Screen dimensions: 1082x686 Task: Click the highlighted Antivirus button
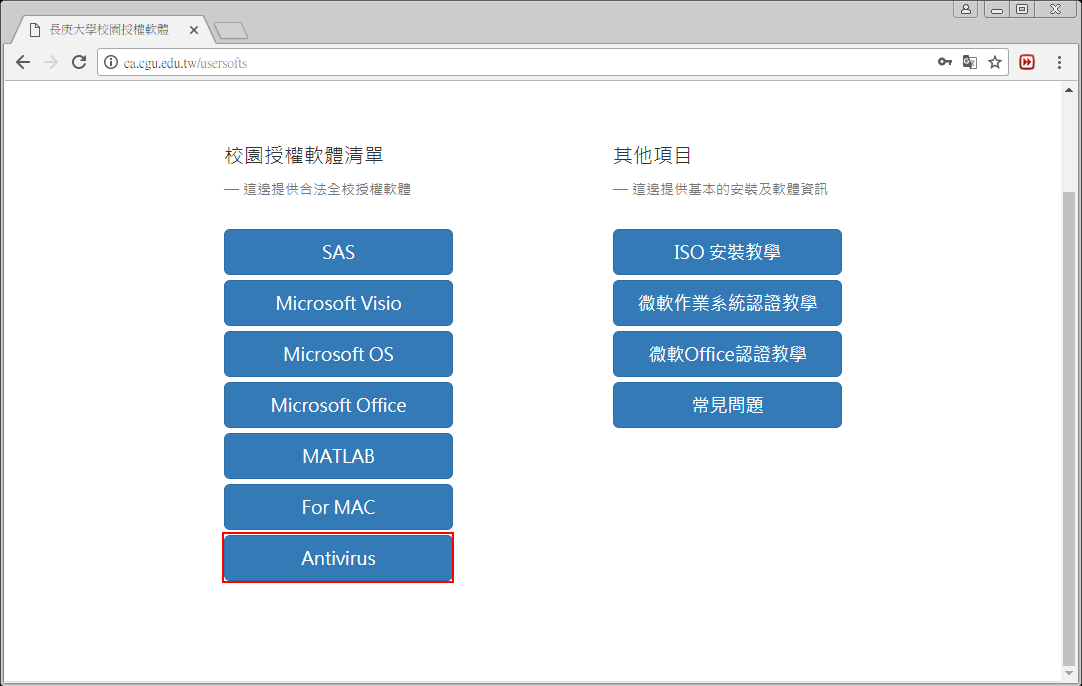[338, 558]
